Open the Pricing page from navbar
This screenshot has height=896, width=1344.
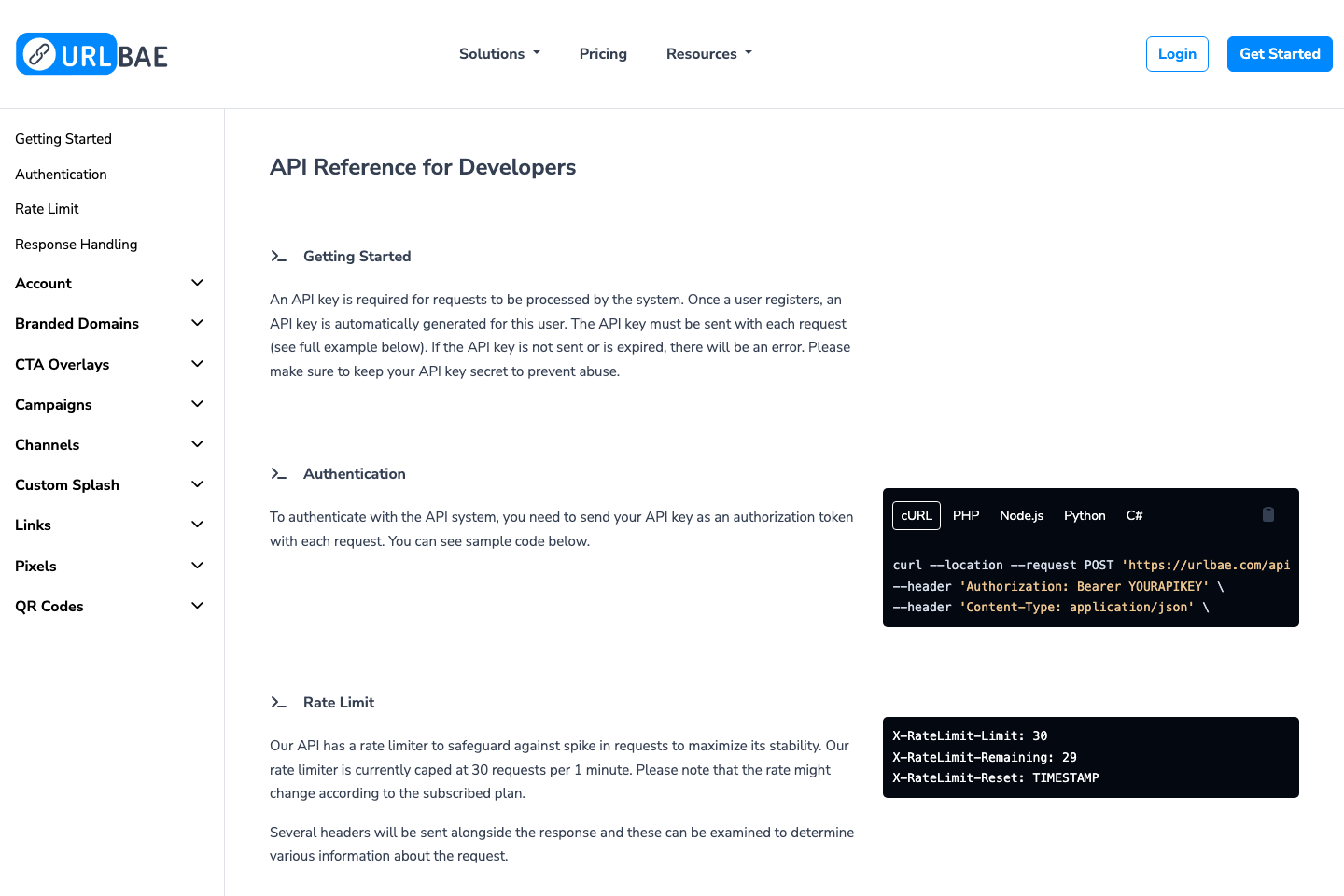603,53
